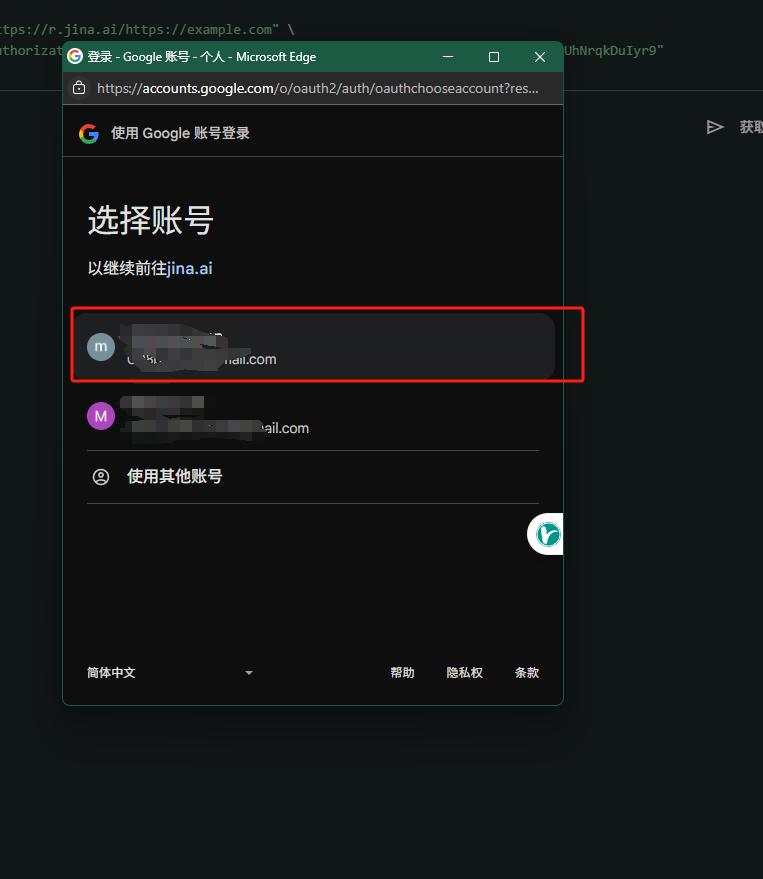Click the jina.ai link under heading
This screenshot has width=763, height=879.
point(190,268)
